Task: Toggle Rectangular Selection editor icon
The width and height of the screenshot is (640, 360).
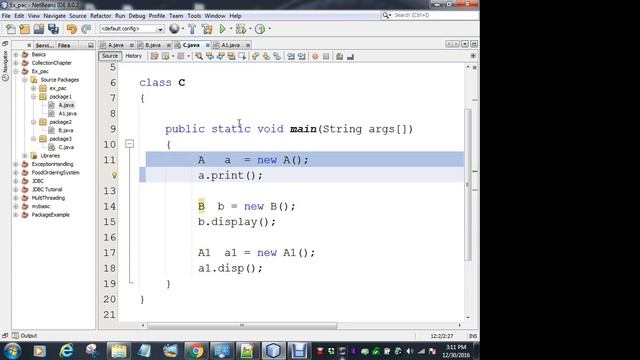Action: click(x=242, y=56)
